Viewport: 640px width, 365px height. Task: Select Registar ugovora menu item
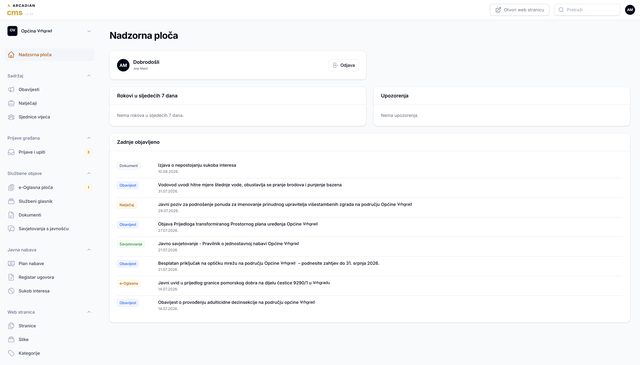(50, 277)
